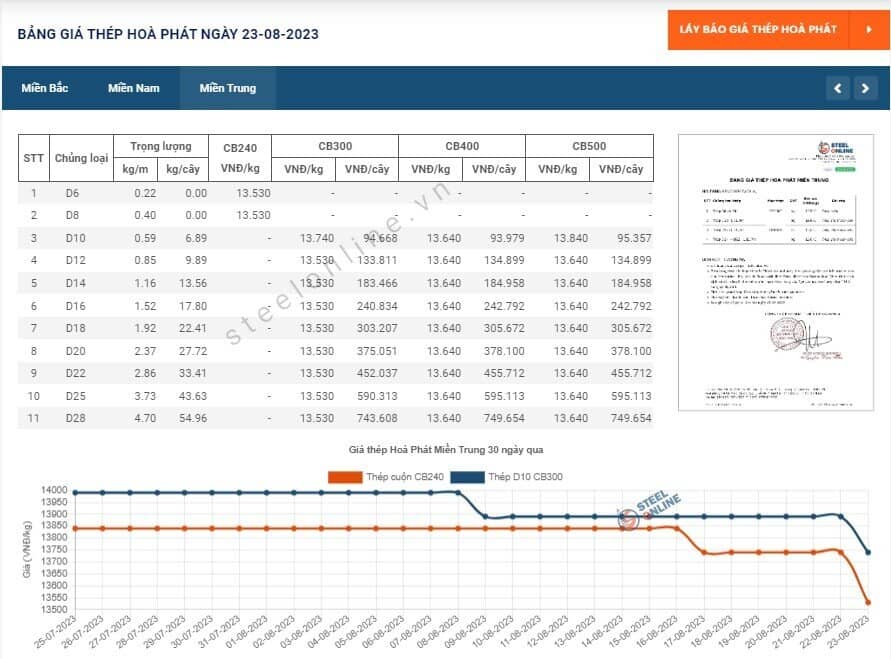Click the 13.840 CB500 price in D10 row

[x=571, y=238]
